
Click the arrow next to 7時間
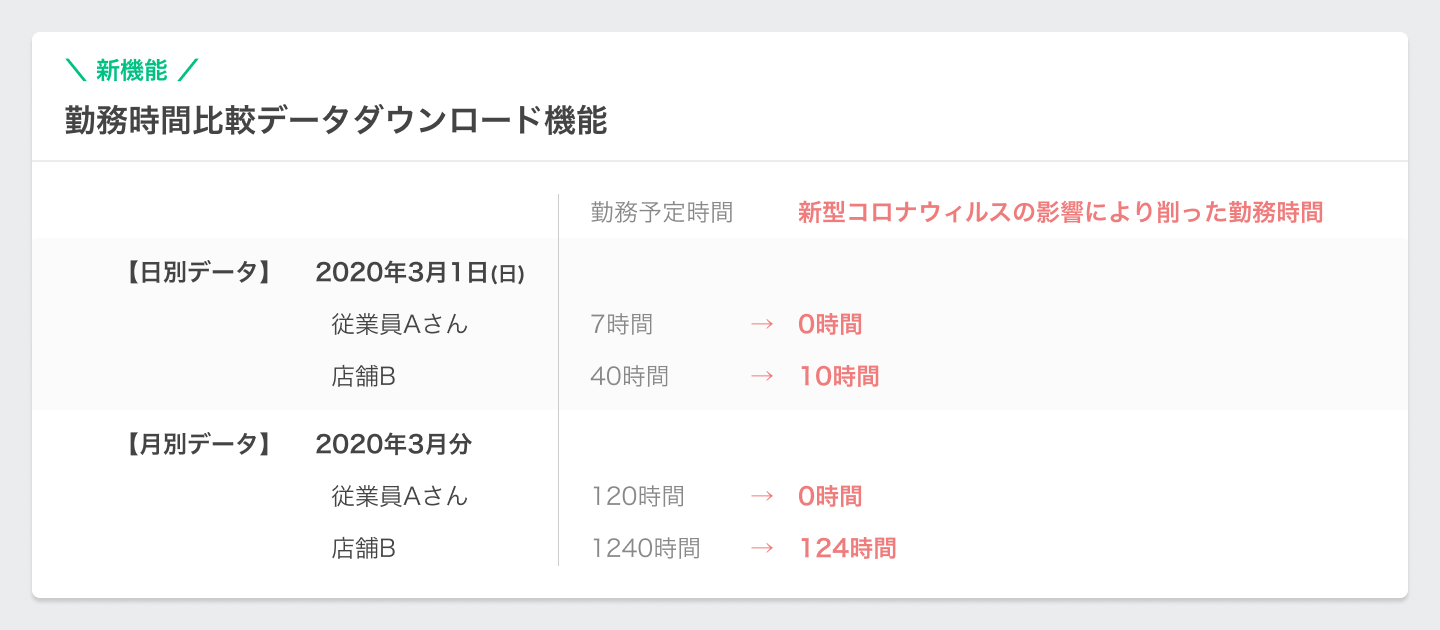[x=762, y=324]
